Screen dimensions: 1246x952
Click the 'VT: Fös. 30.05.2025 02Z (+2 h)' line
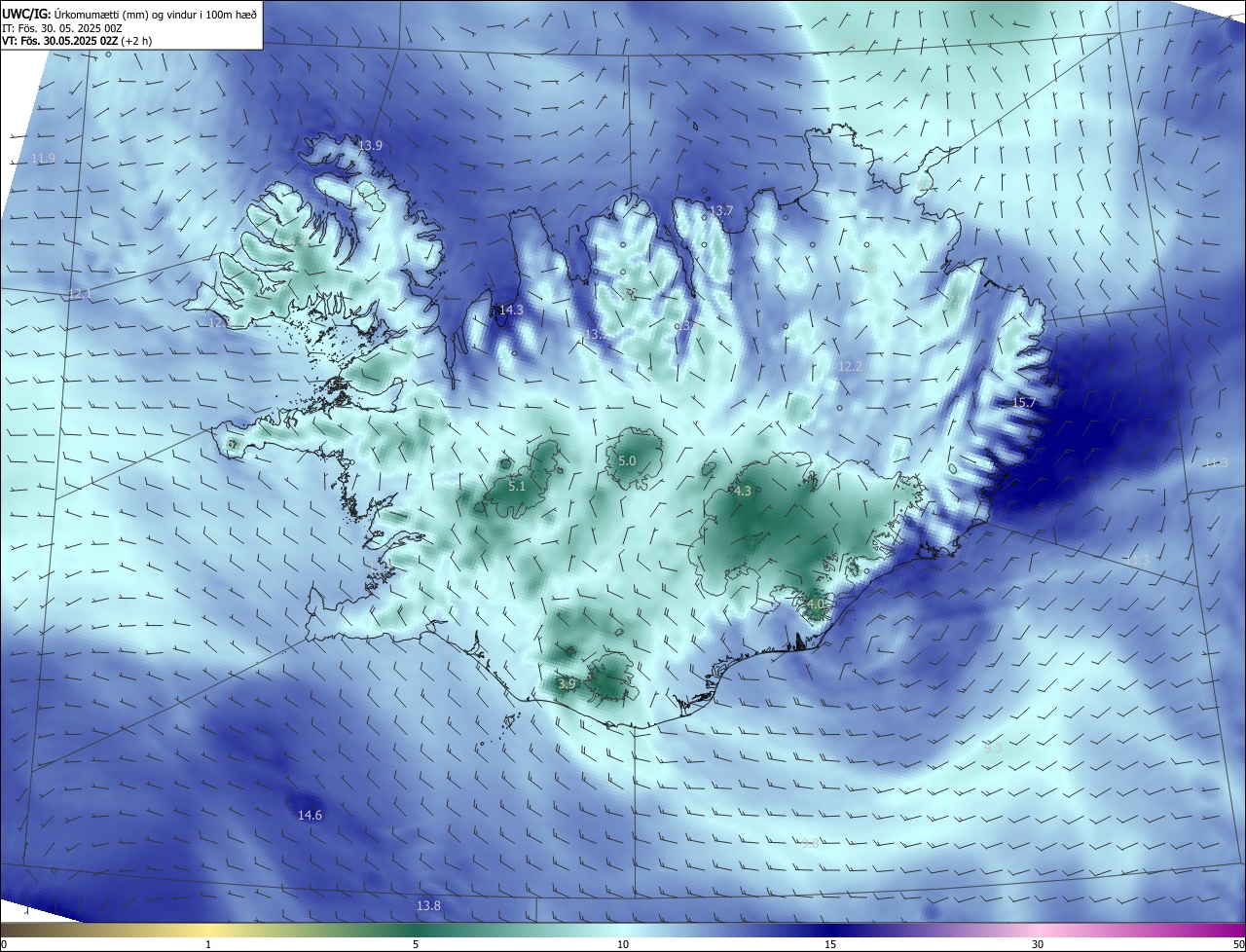77,41
